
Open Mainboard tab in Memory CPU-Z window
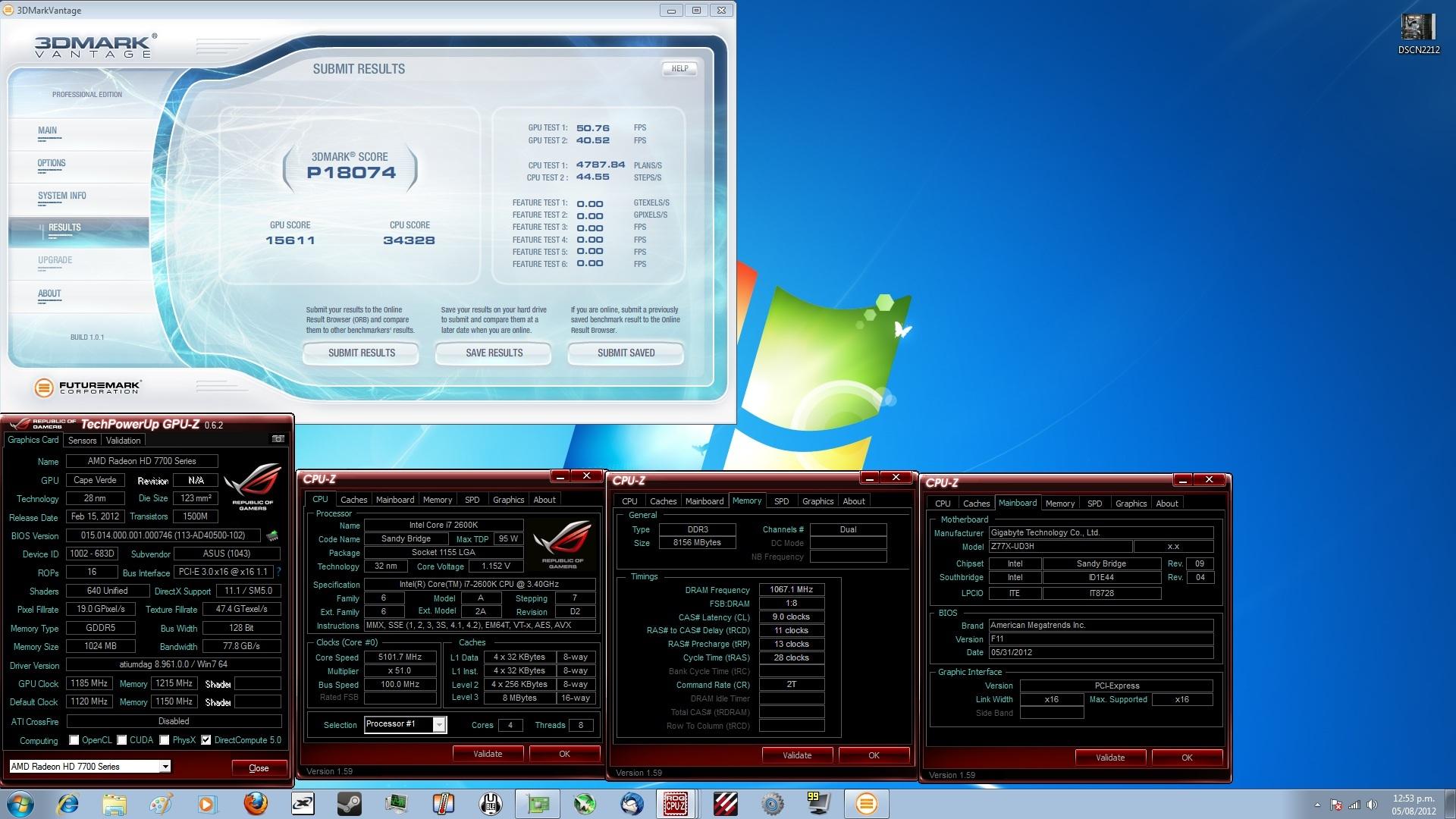(x=704, y=501)
